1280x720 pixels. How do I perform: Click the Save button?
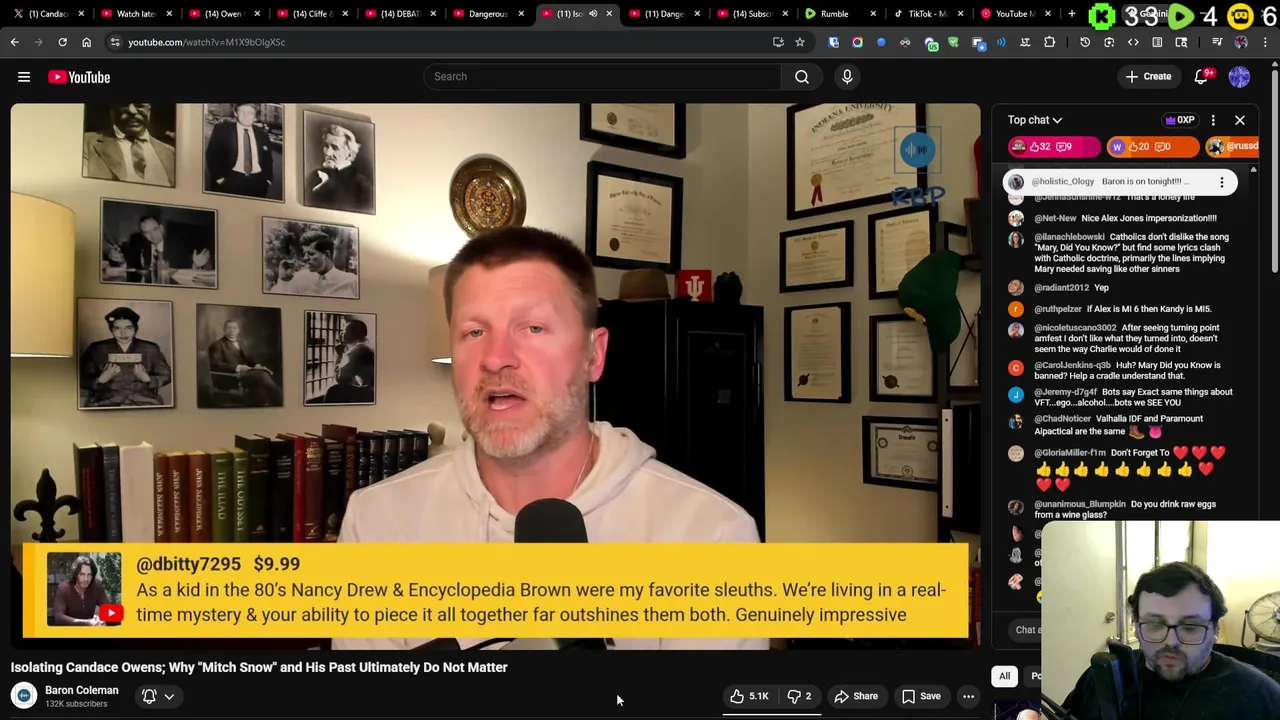click(921, 696)
